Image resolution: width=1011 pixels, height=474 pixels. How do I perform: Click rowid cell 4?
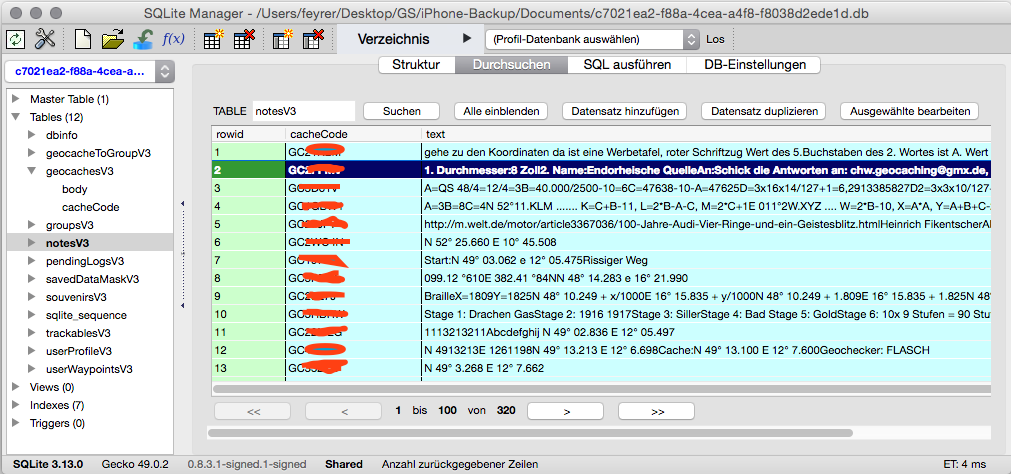[248, 206]
